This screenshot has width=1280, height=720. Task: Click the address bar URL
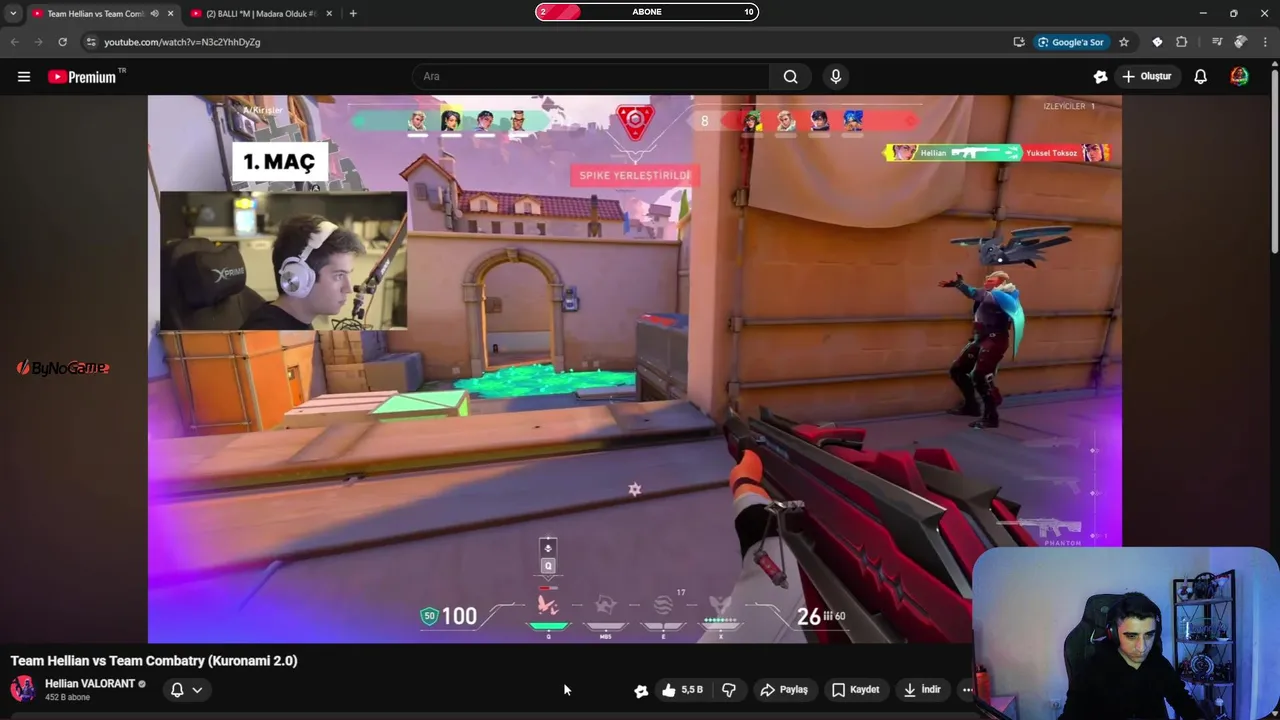click(x=182, y=42)
